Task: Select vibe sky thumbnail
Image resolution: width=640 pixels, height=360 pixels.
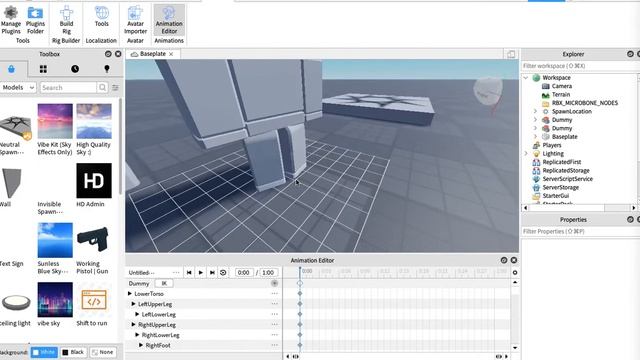Action: (x=55, y=300)
